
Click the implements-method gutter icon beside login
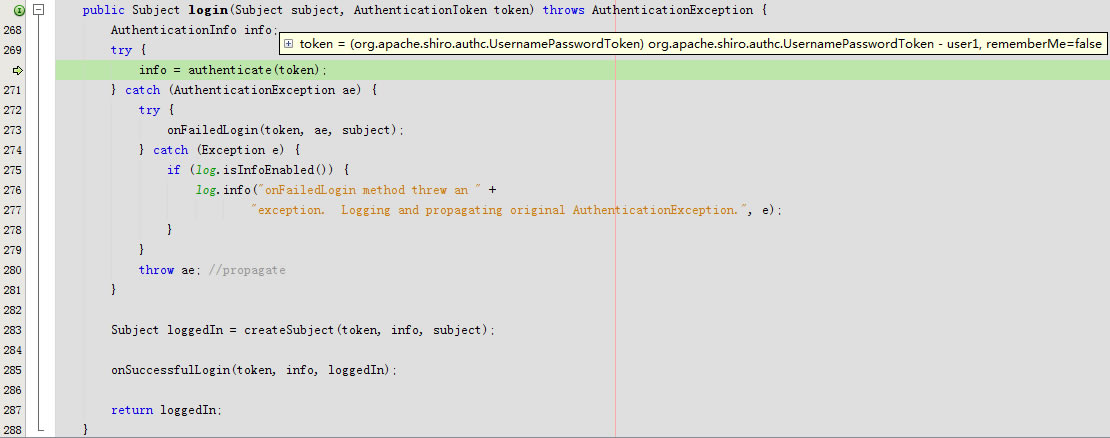(x=18, y=10)
